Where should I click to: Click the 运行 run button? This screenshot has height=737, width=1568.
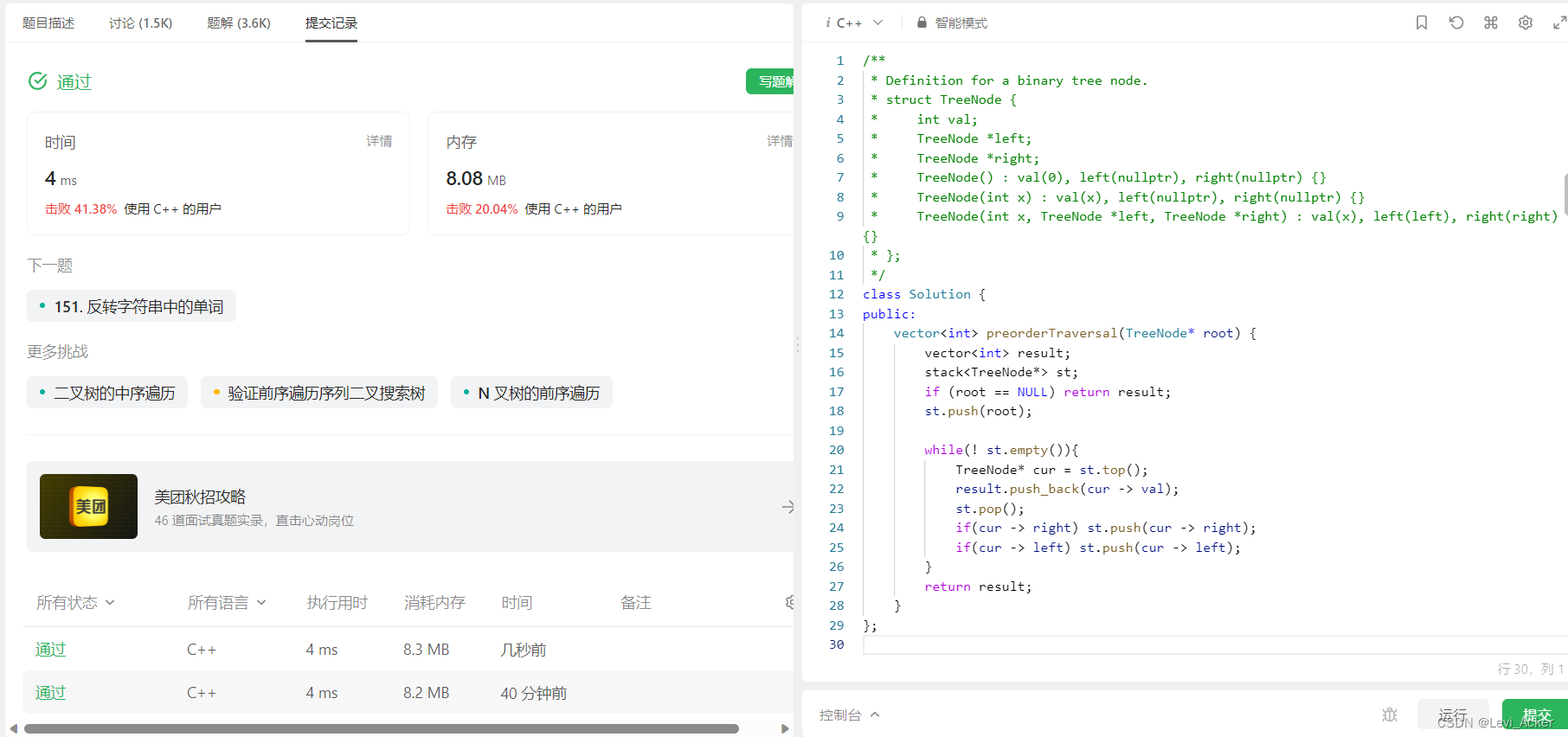[x=1453, y=715]
